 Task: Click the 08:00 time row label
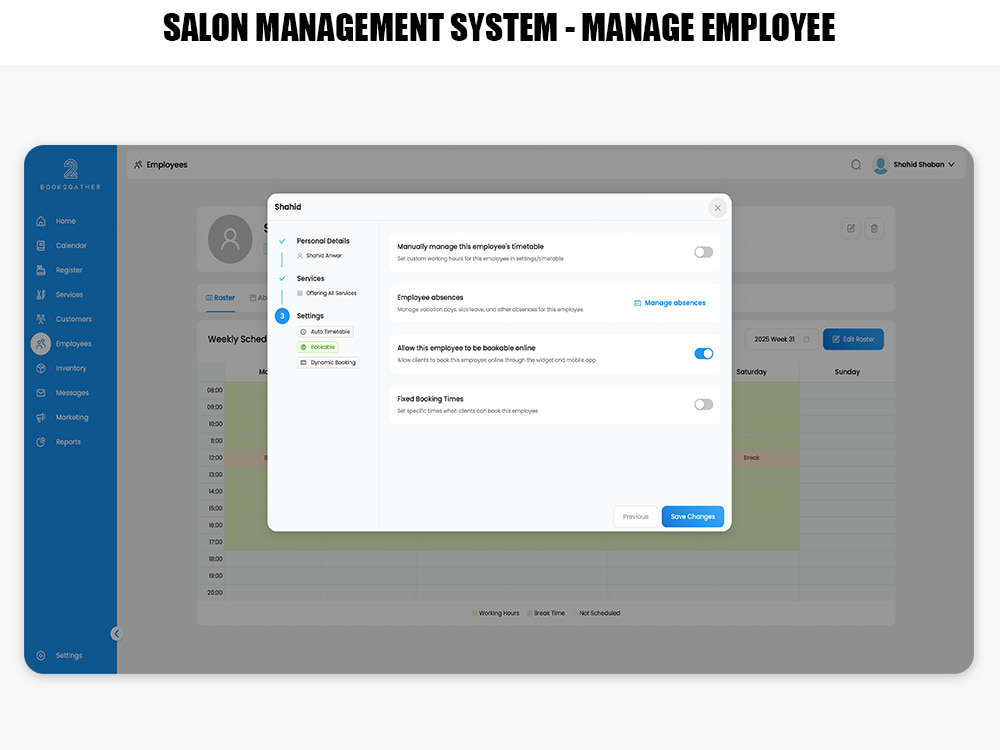pyautogui.click(x=214, y=390)
